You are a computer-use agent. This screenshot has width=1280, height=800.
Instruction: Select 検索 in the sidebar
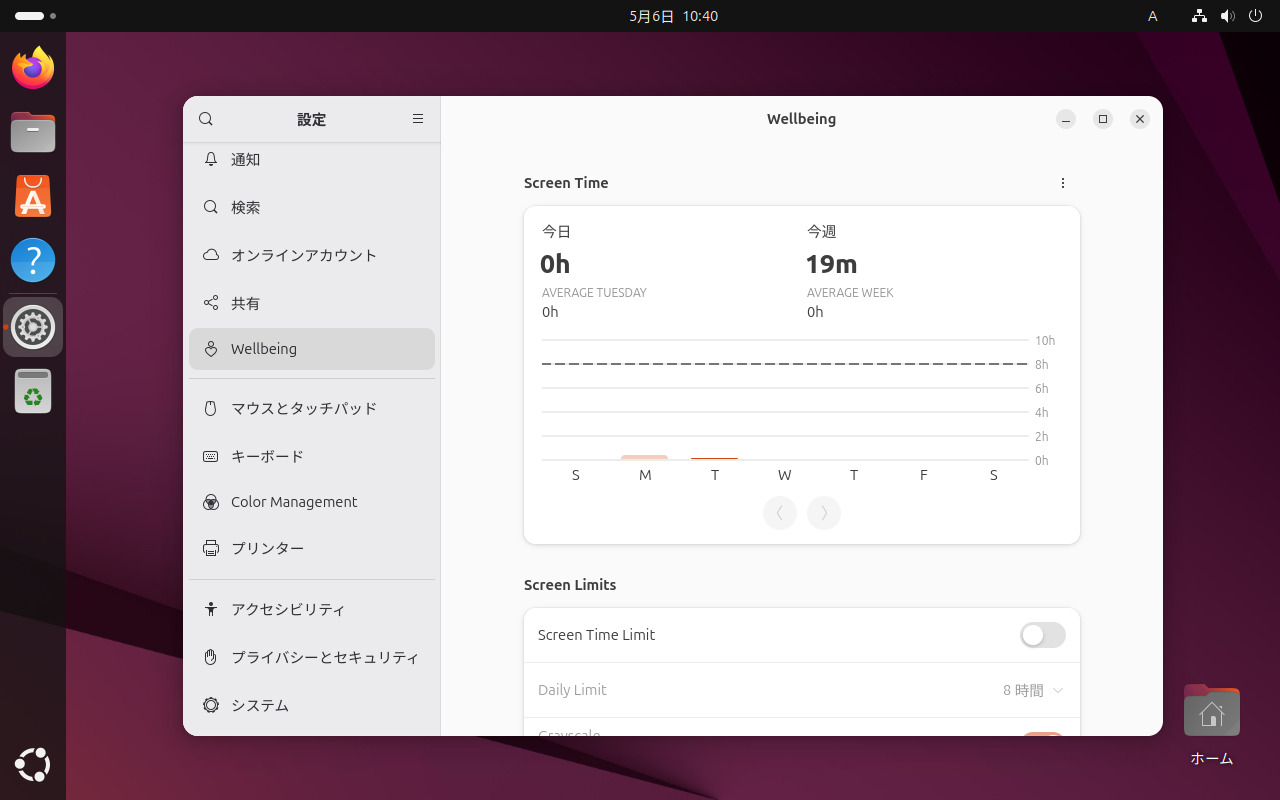312,207
